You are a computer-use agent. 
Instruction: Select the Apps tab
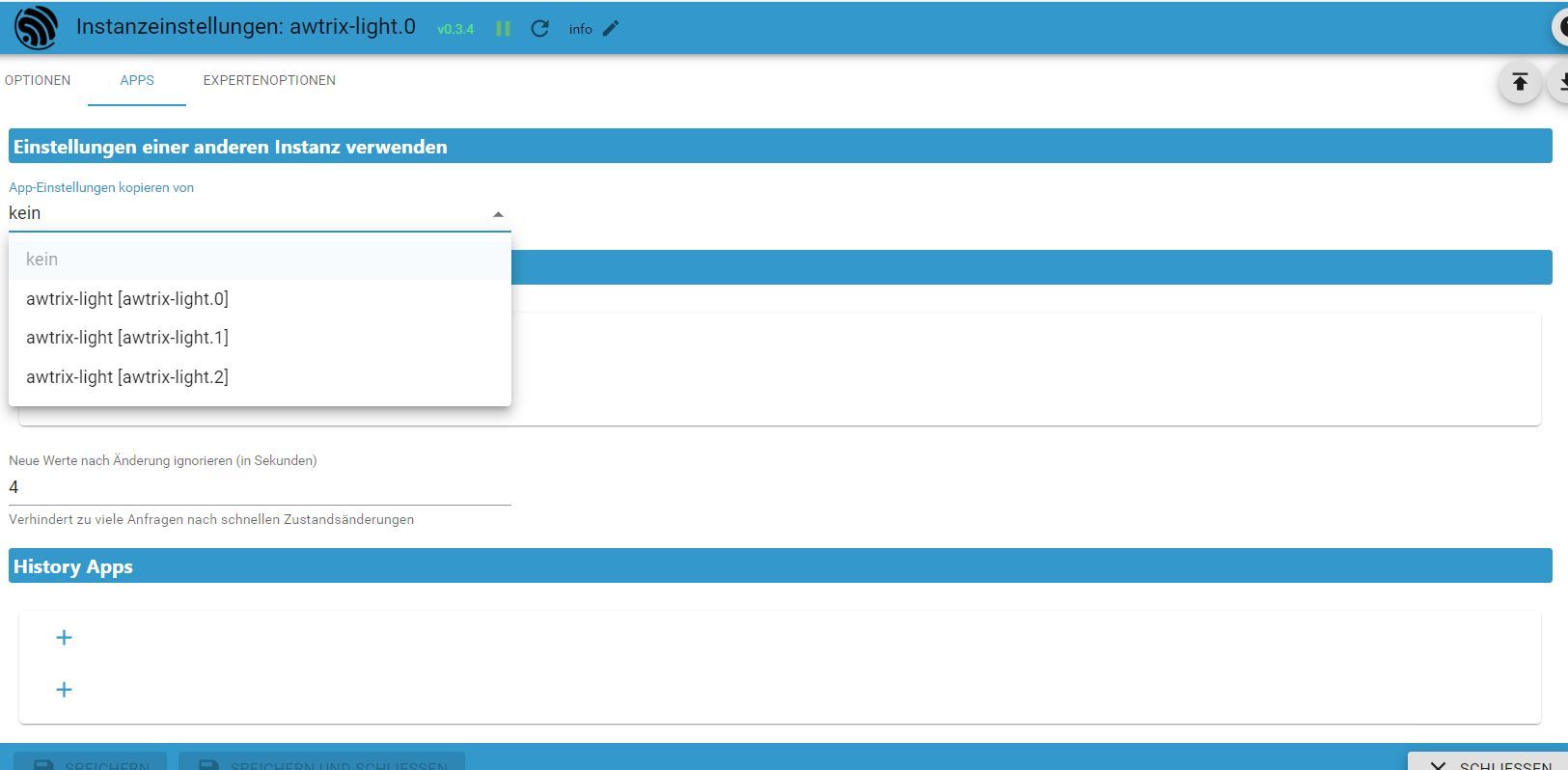tap(137, 80)
